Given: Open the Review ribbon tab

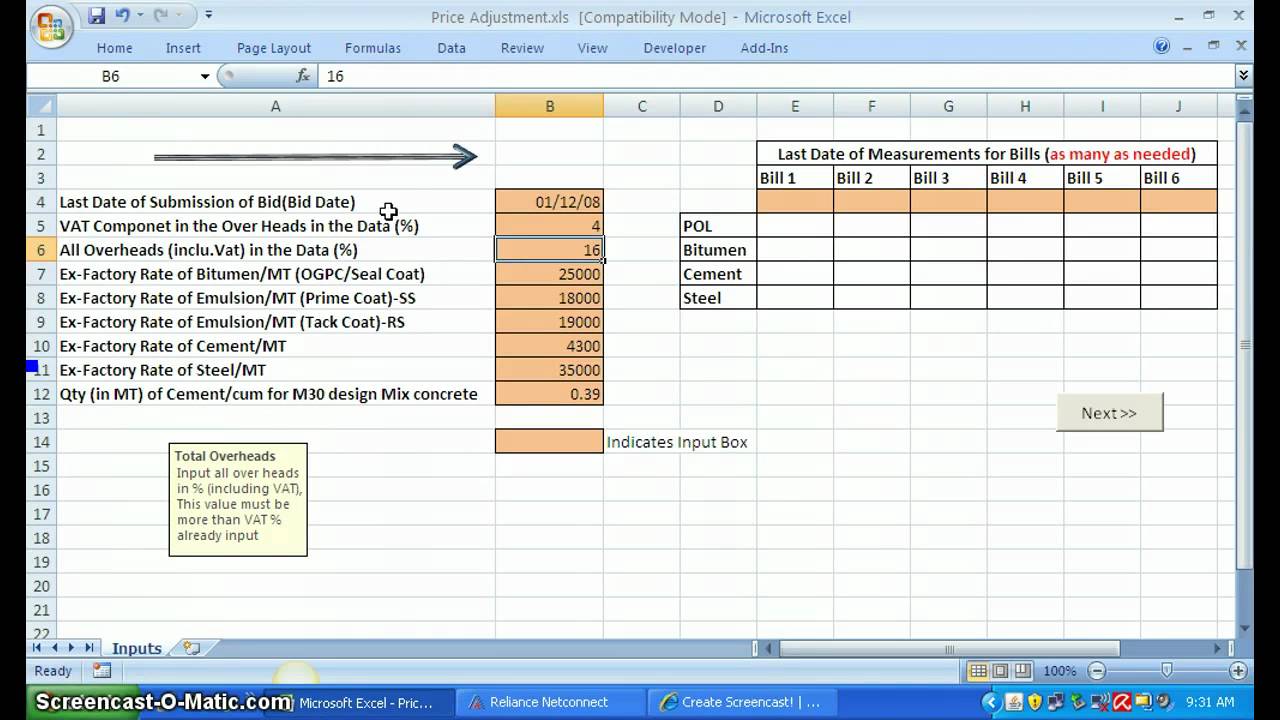Looking at the screenshot, I should tap(522, 48).
